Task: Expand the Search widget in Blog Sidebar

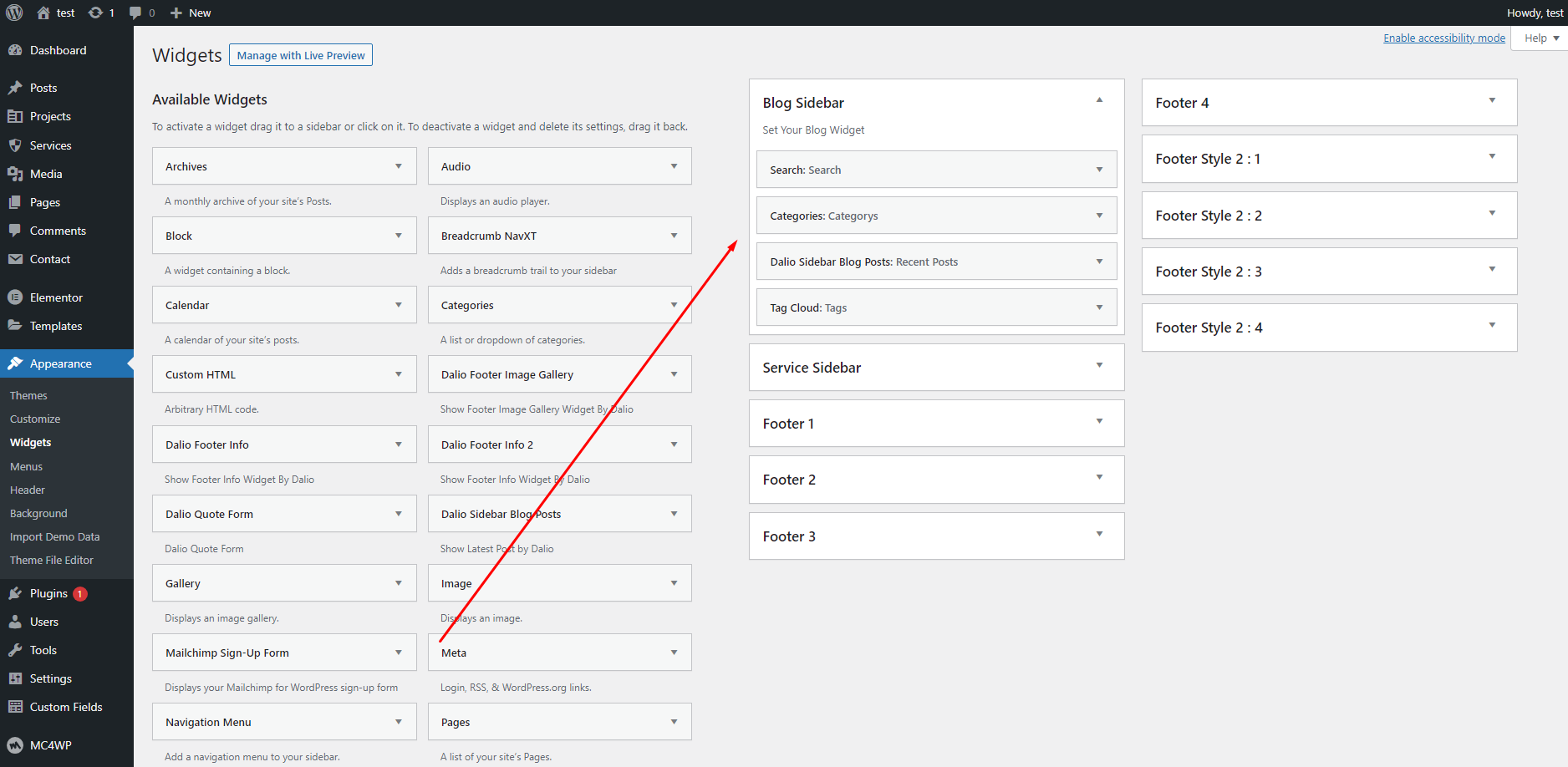Action: point(1100,170)
